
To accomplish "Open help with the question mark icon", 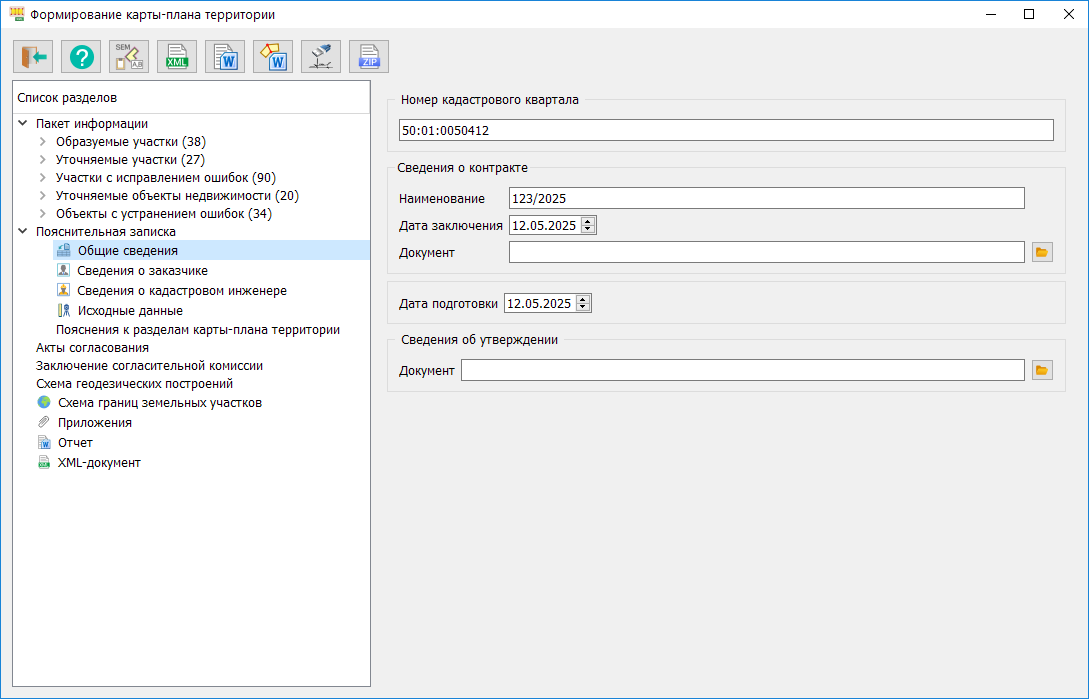I will (81, 57).
